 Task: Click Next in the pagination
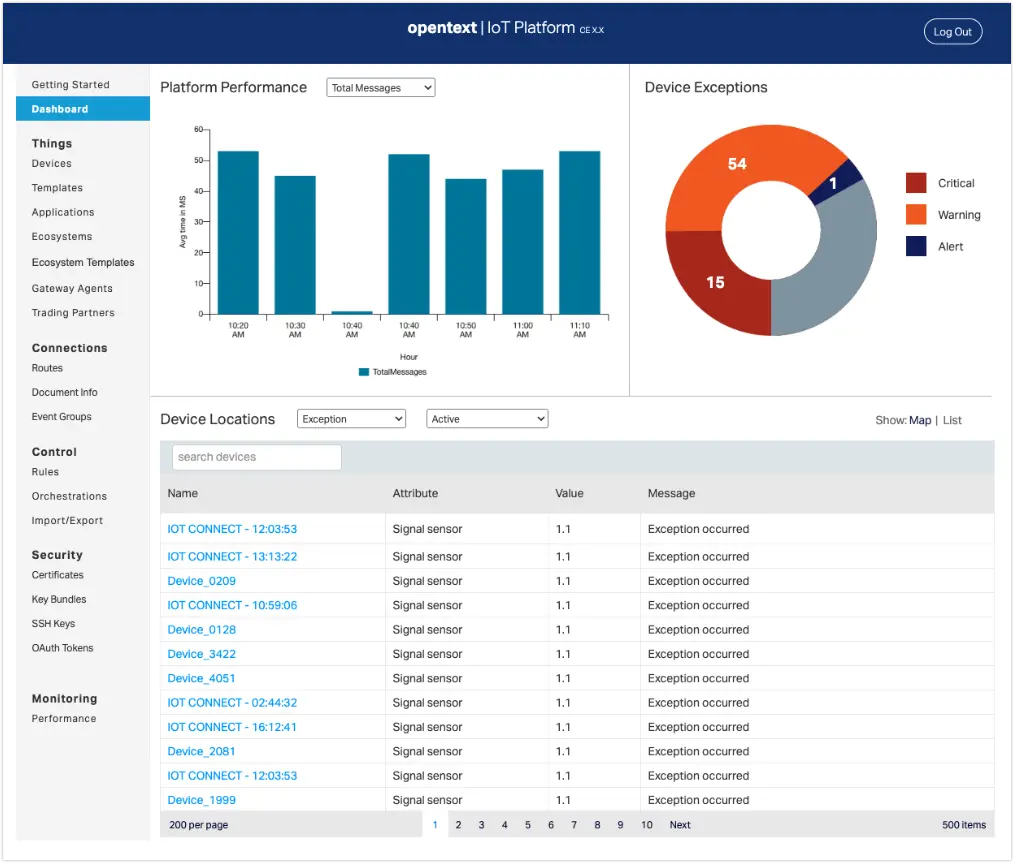point(680,825)
